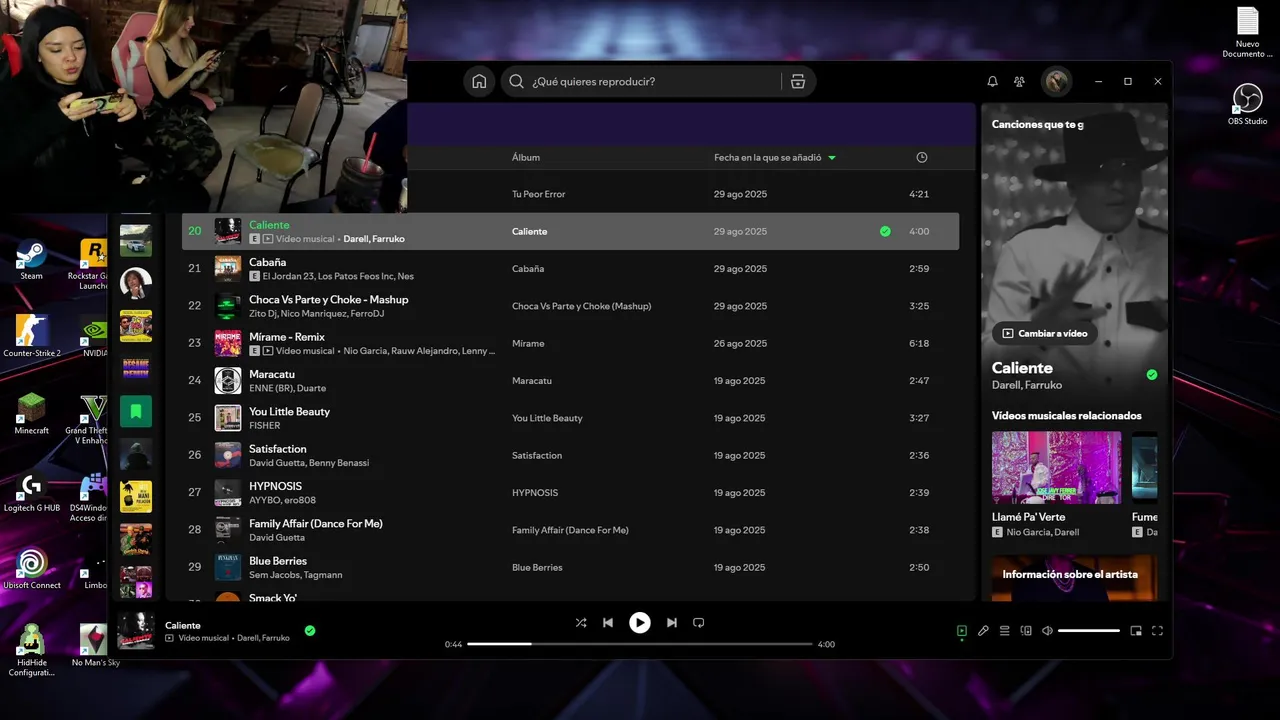Skip to next track
The width and height of the screenshot is (1280, 720).
click(x=672, y=623)
